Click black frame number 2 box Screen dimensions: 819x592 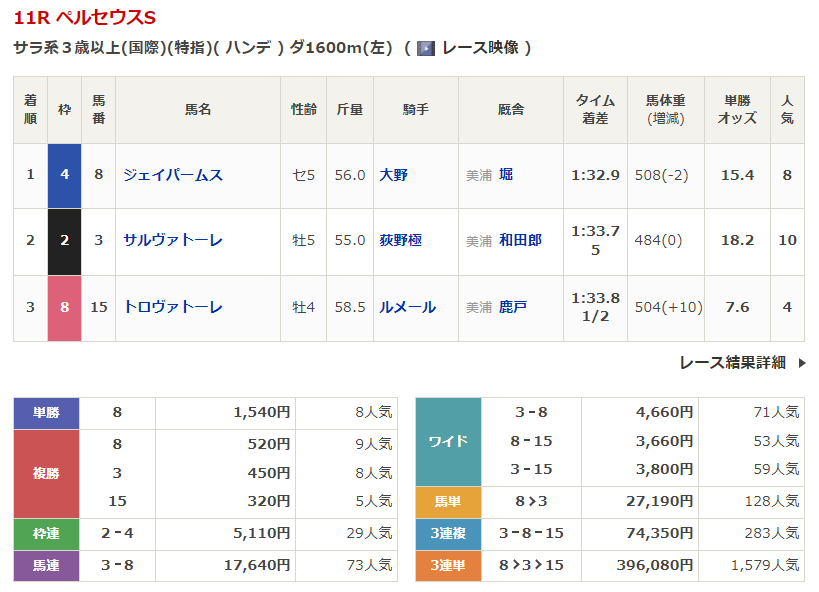tap(65, 240)
